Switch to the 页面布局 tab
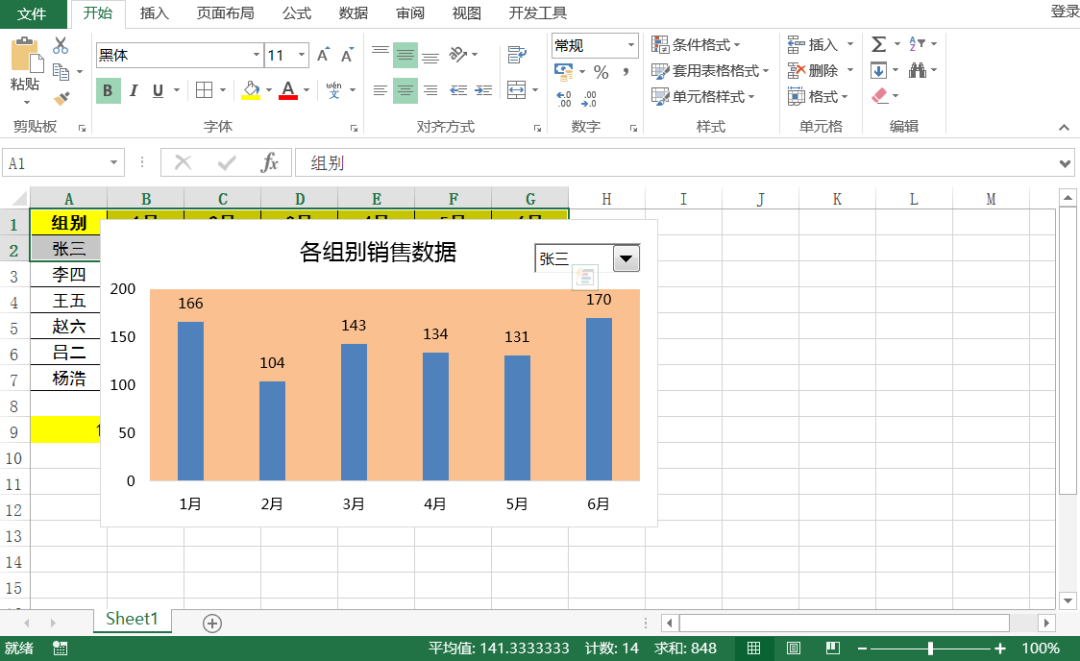Screen dimensions: 1080x661 tap(225, 13)
